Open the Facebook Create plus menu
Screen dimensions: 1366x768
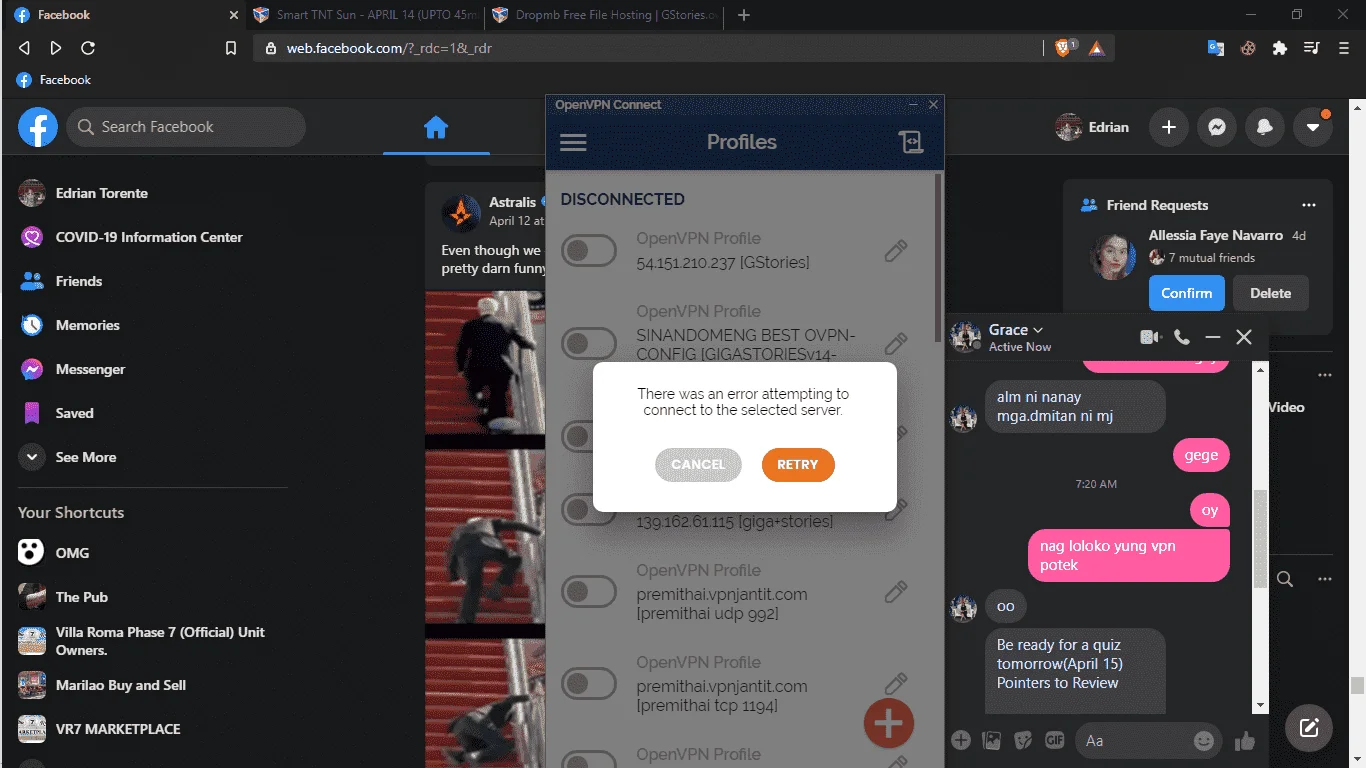pos(1168,127)
